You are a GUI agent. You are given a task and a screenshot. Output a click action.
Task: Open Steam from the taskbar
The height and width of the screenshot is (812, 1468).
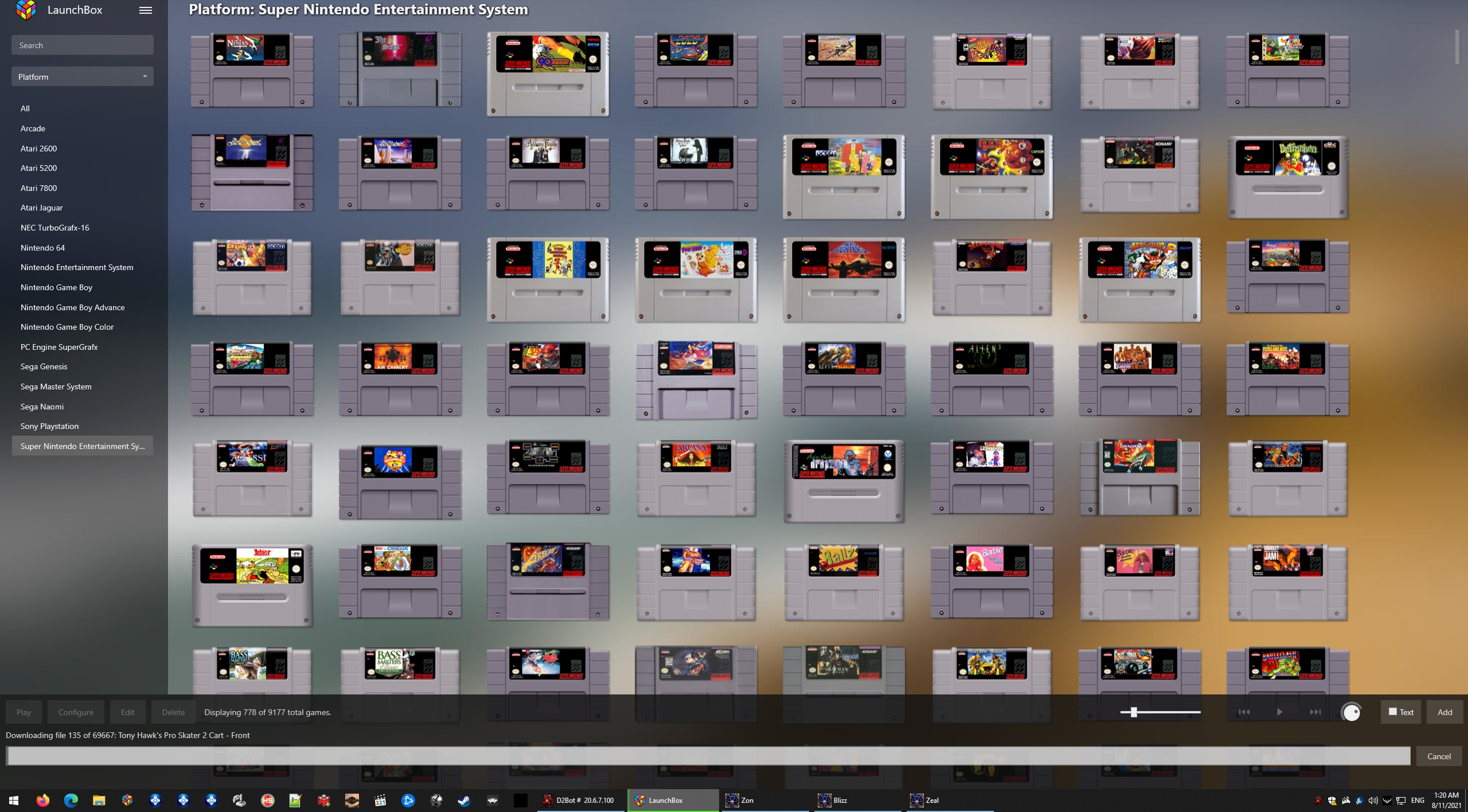464,800
